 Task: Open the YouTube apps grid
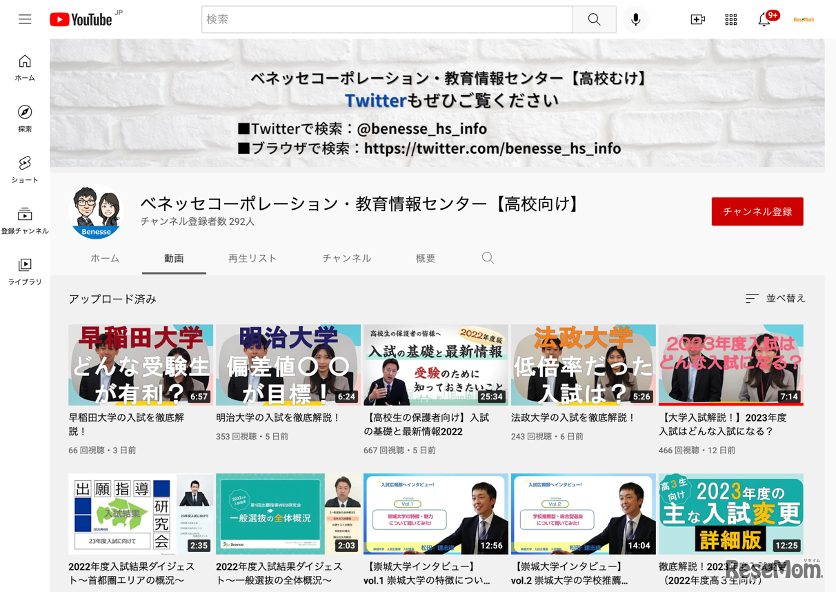731,19
